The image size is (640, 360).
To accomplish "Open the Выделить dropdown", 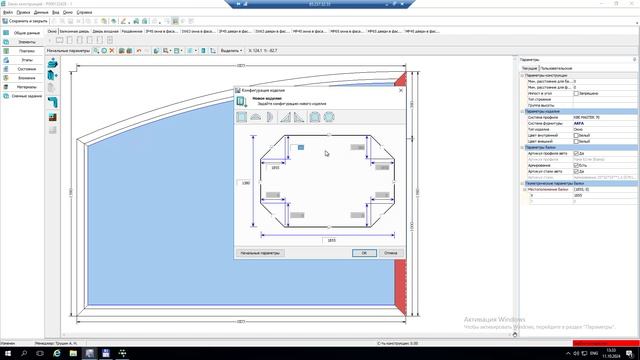I will [231, 51].
